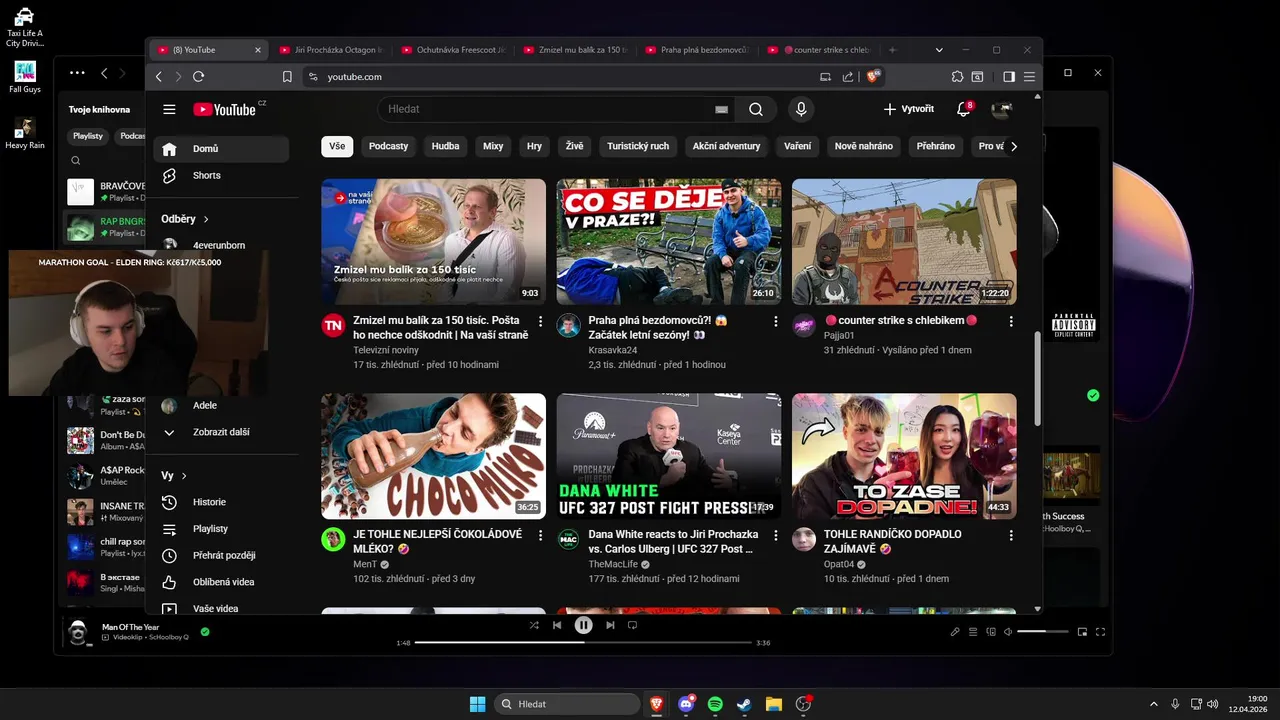Open more options for Dana White video

(x=776, y=536)
